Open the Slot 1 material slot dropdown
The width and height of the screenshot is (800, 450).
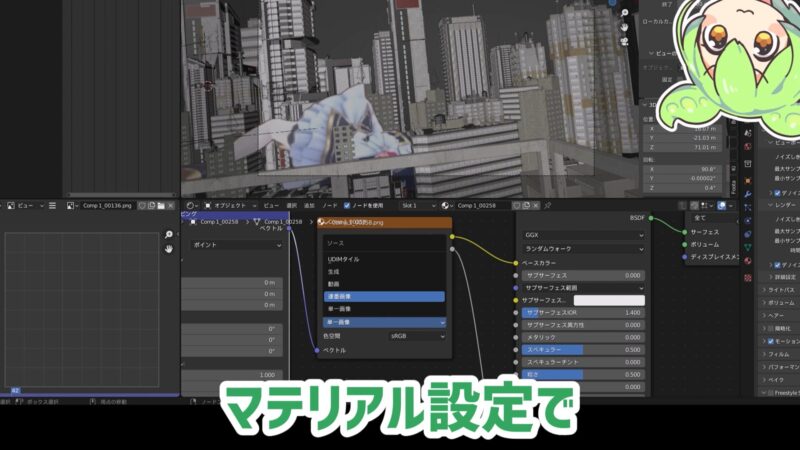[418, 205]
